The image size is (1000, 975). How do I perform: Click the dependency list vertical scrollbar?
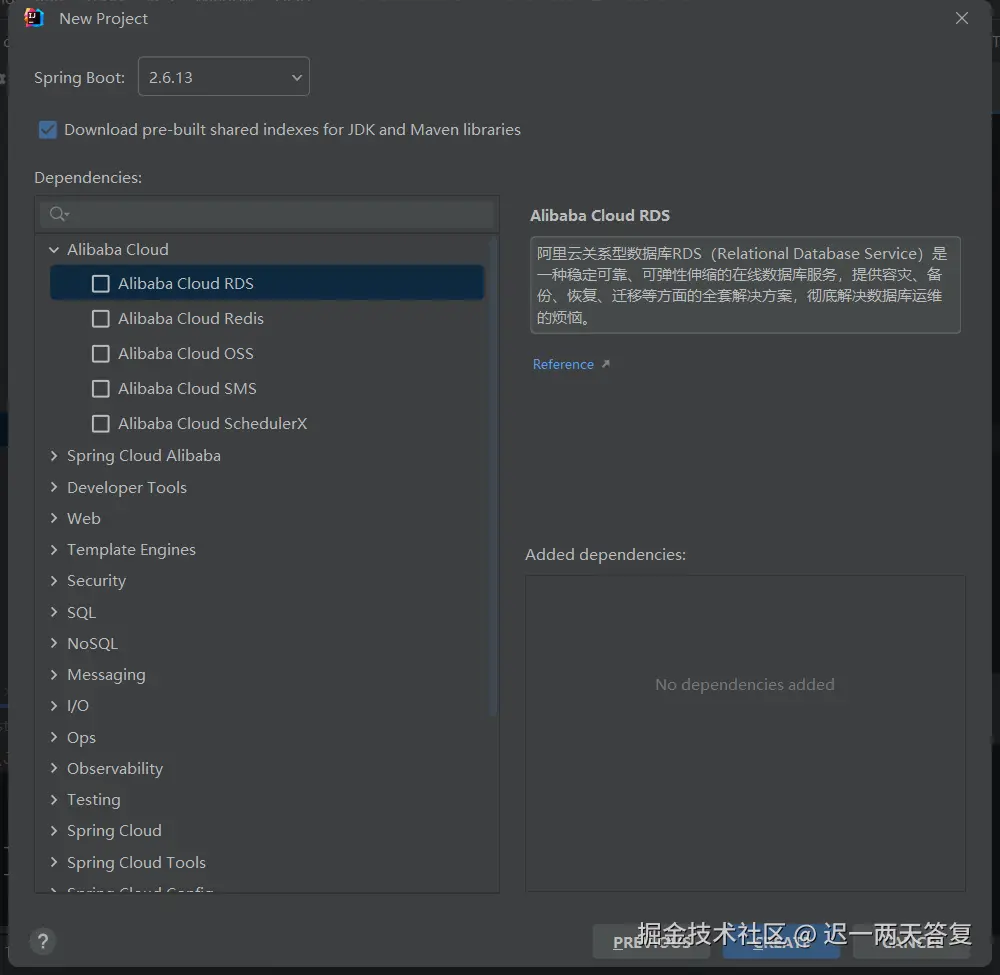point(493,476)
